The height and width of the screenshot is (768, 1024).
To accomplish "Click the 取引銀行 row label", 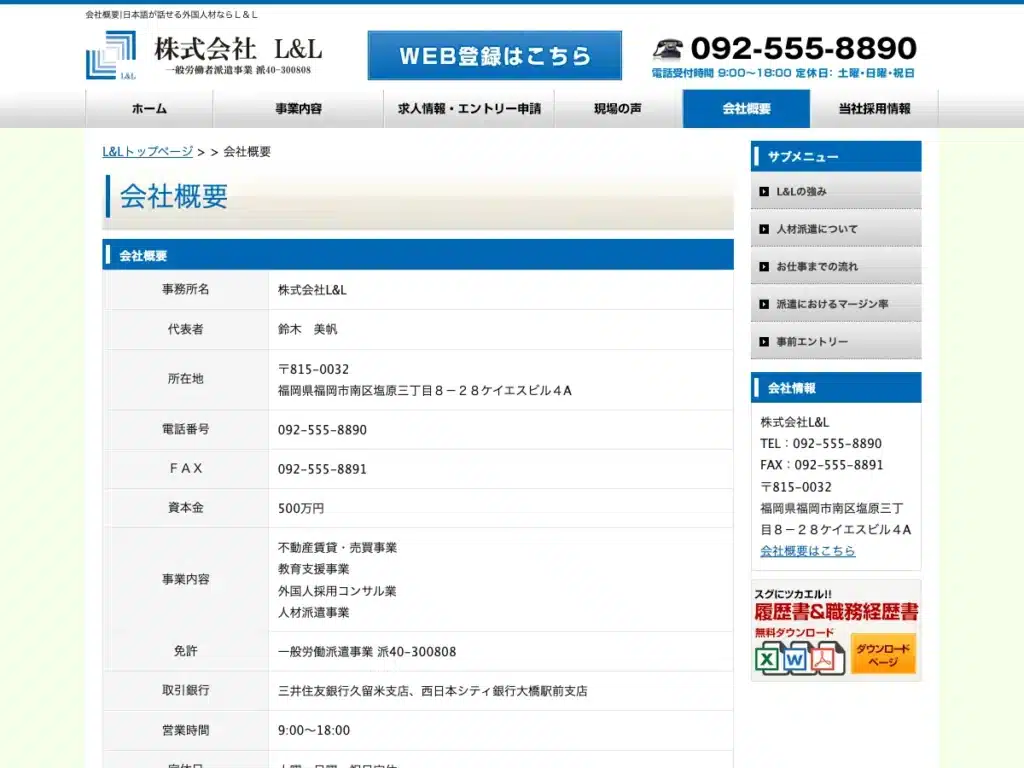I will pyautogui.click(x=185, y=690).
